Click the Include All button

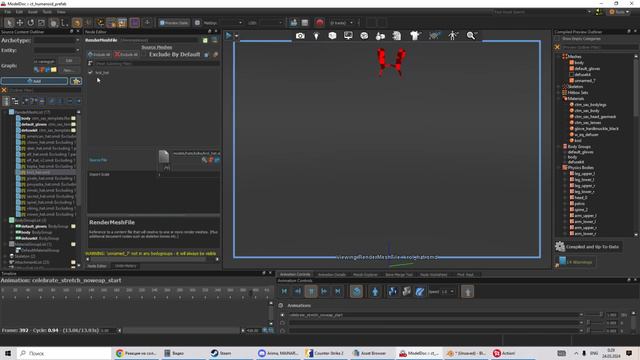(99, 55)
